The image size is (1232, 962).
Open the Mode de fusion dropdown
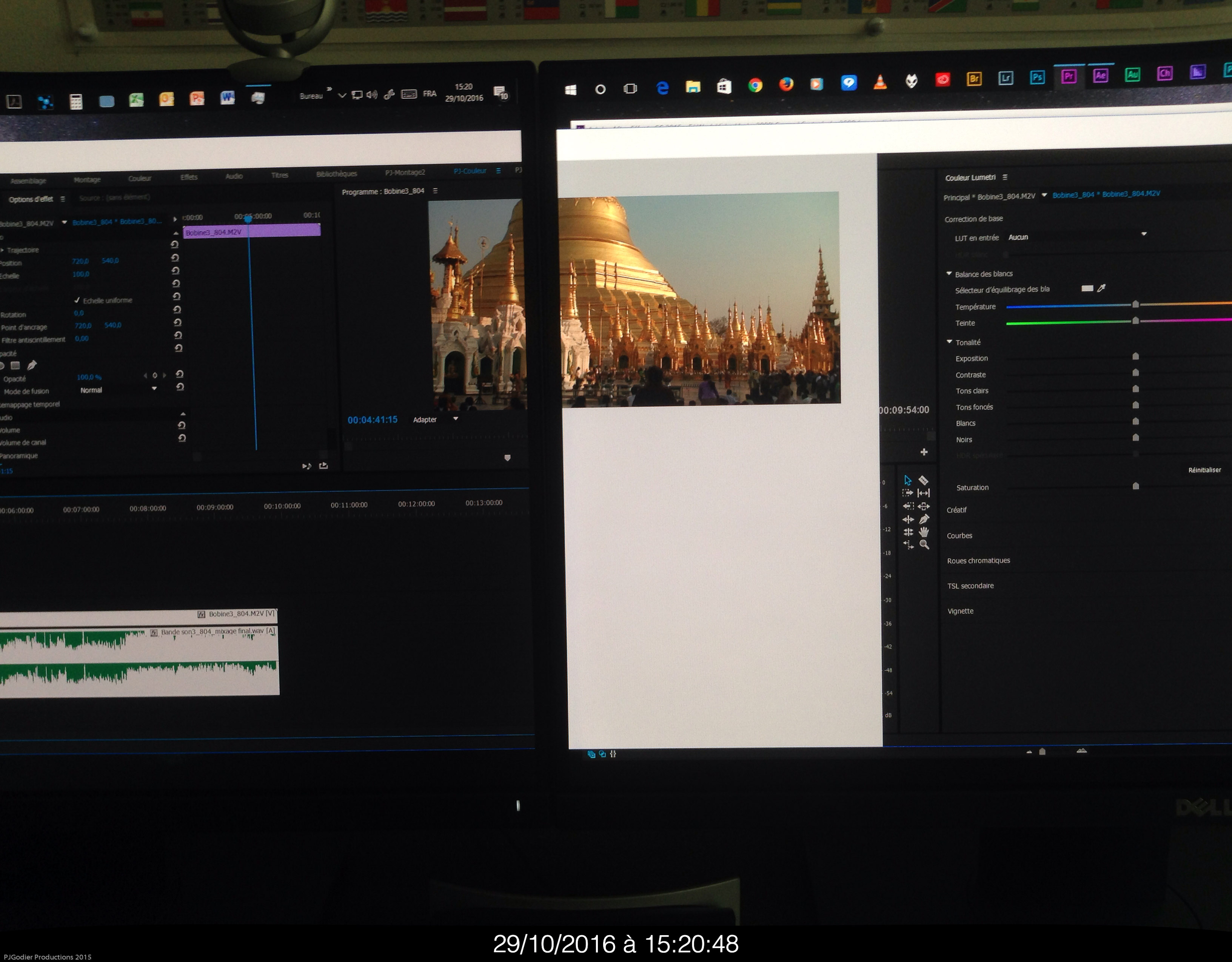tap(154, 389)
